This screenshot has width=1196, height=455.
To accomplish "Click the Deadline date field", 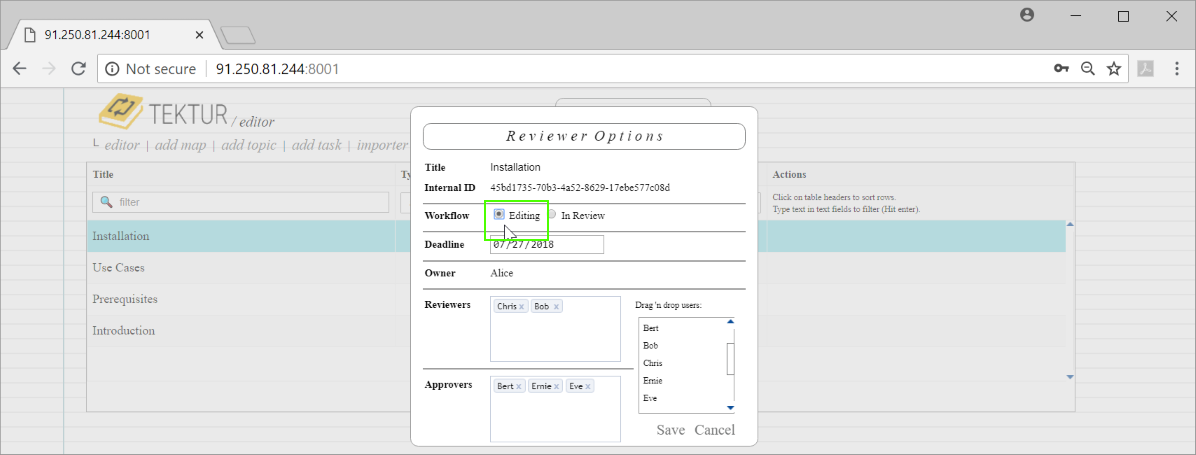I will pyautogui.click(x=547, y=245).
